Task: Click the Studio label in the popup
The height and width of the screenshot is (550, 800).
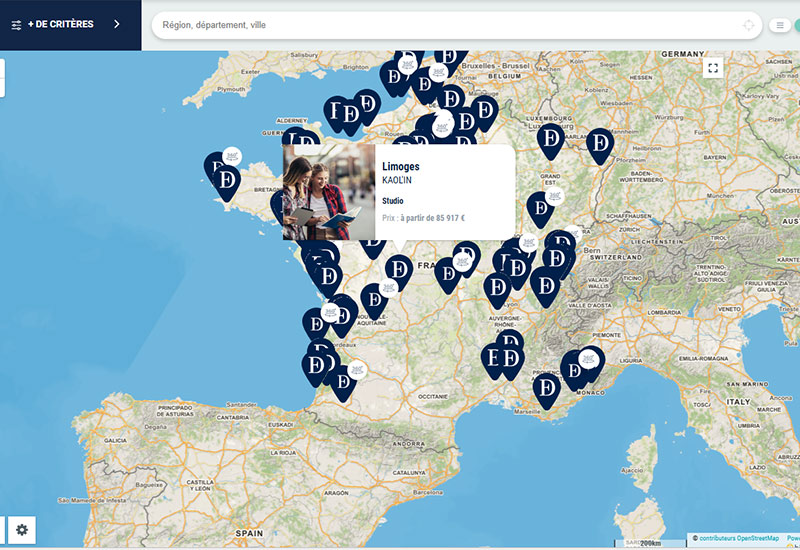Action: point(392,201)
